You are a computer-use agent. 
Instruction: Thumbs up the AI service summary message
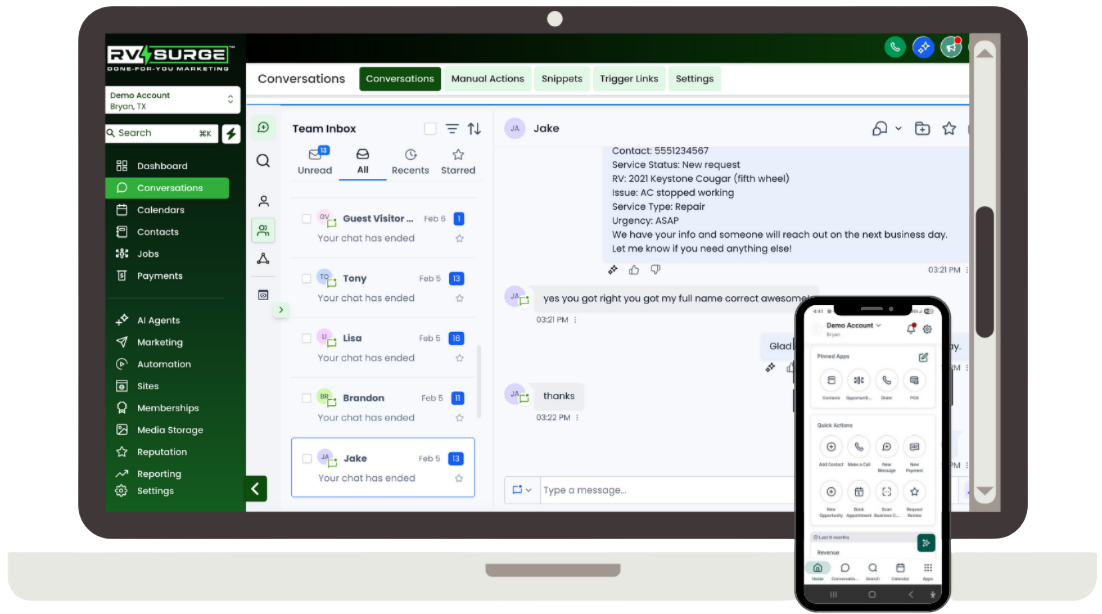point(634,270)
